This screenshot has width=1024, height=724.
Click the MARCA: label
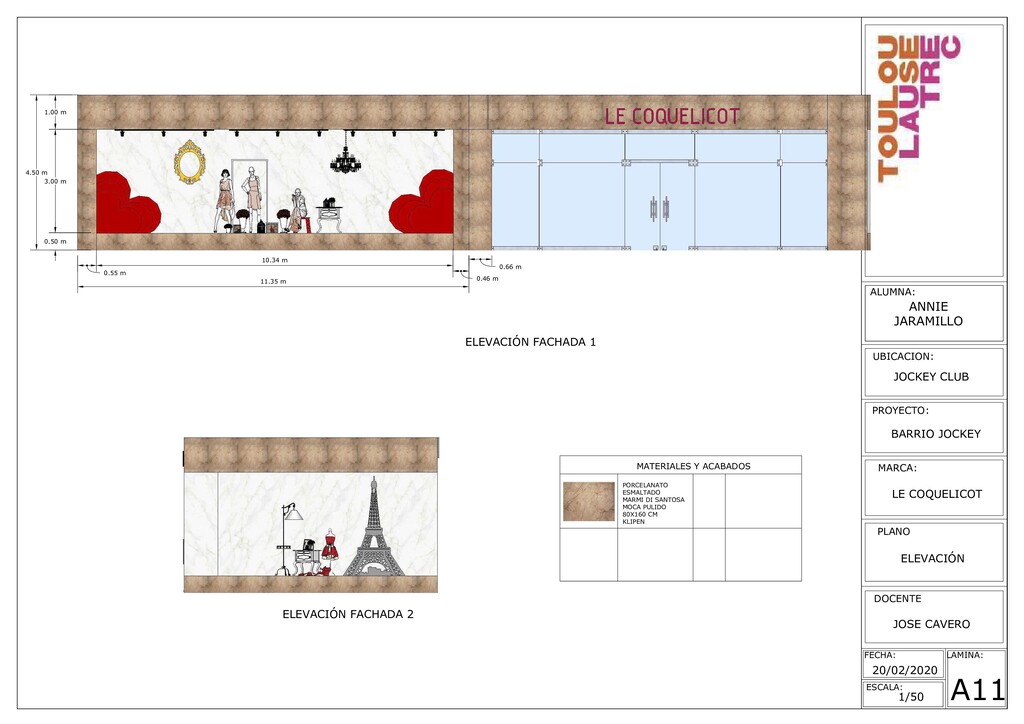(x=897, y=468)
